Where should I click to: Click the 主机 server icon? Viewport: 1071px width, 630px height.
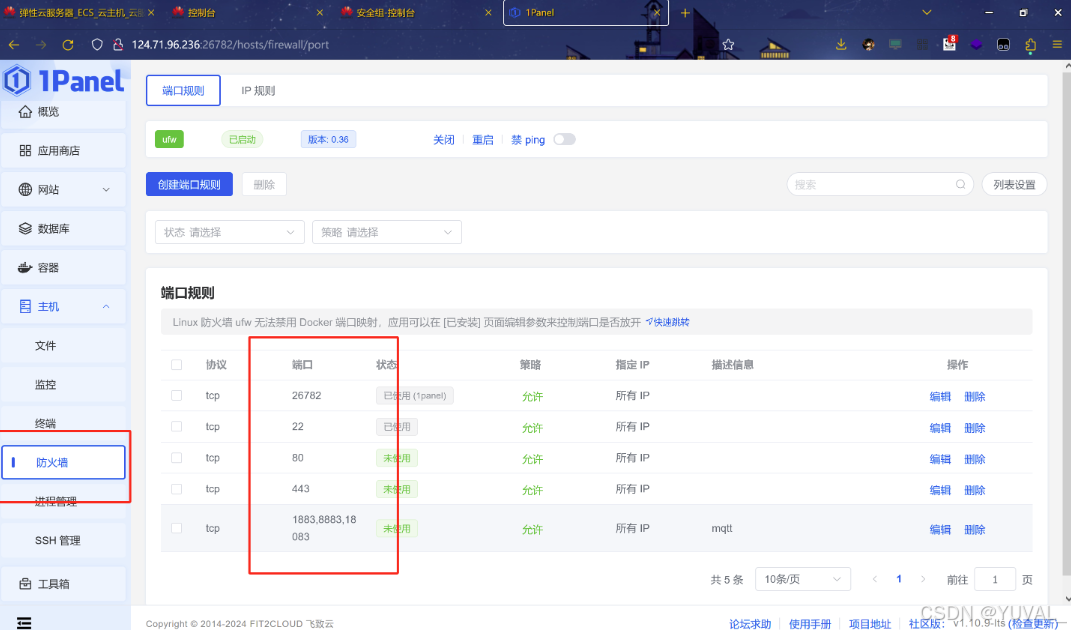pyautogui.click(x=25, y=306)
